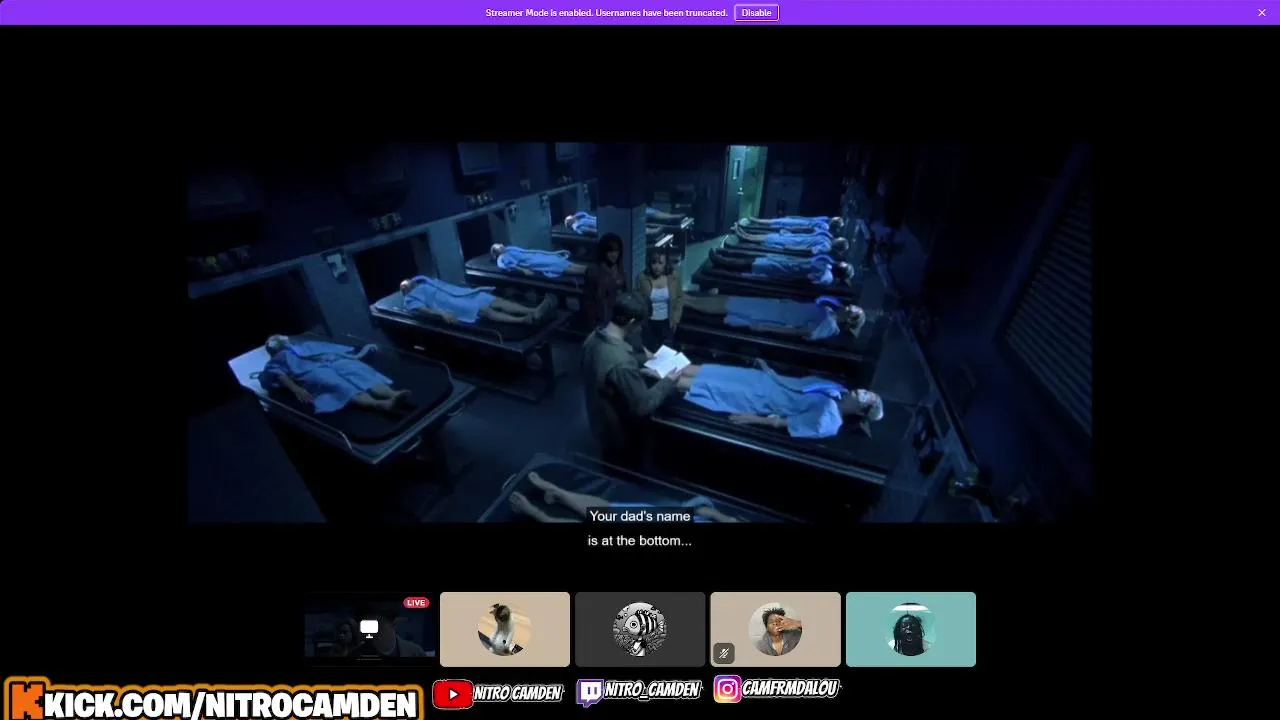The width and height of the screenshot is (1280, 720).
Task: Dismiss the Streamer Mode notification banner
Action: coord(1262,13)
